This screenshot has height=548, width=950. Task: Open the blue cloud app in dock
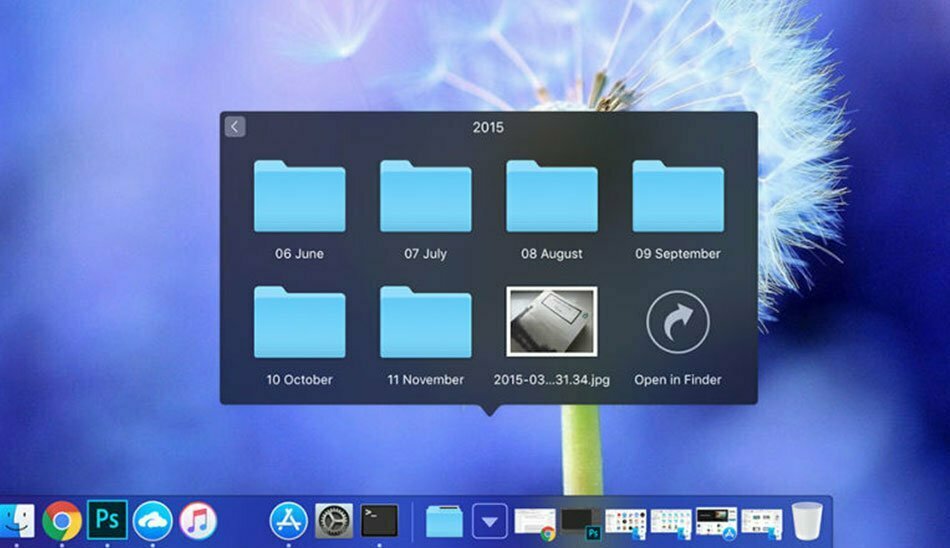(153, 521)
